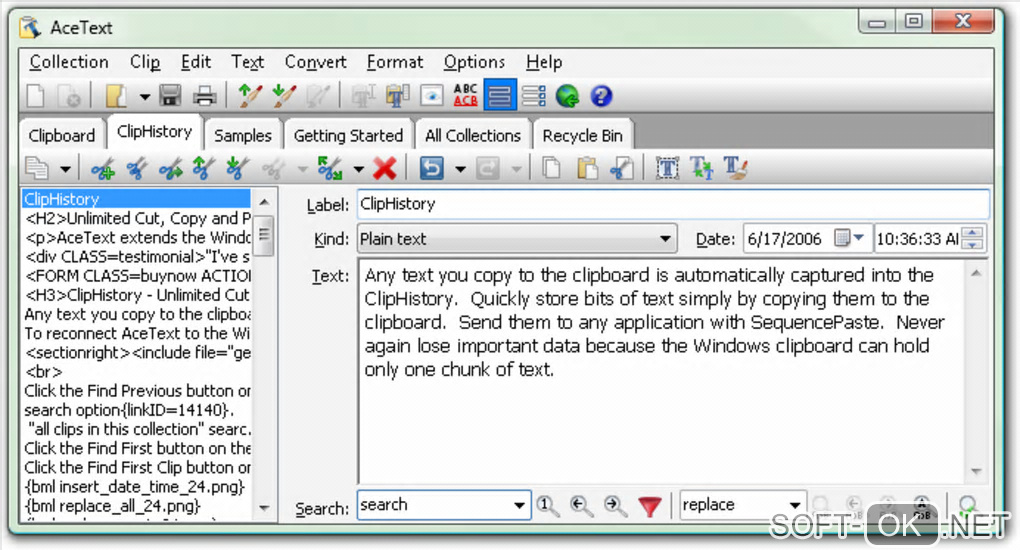Click the Print icon in the main toolbar
The image size is (1020, 550).
tap(204, 96)
